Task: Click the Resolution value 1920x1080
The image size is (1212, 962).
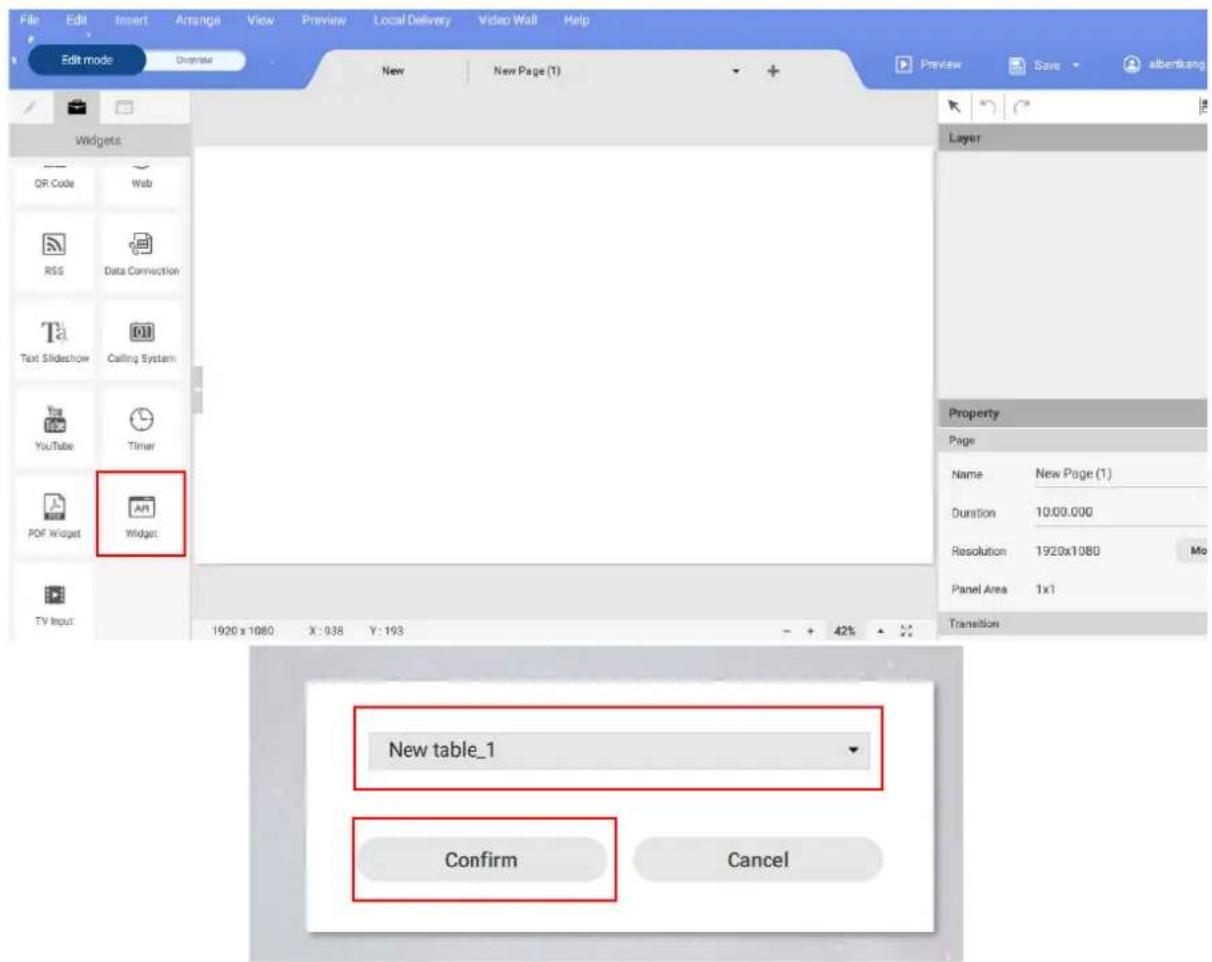Action: 1067,551
